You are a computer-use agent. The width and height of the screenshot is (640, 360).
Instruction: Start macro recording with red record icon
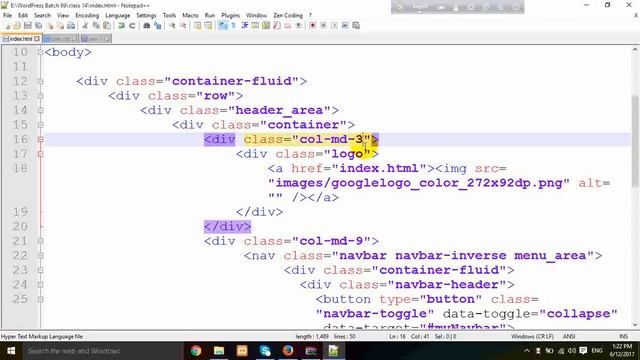point(313,25)
